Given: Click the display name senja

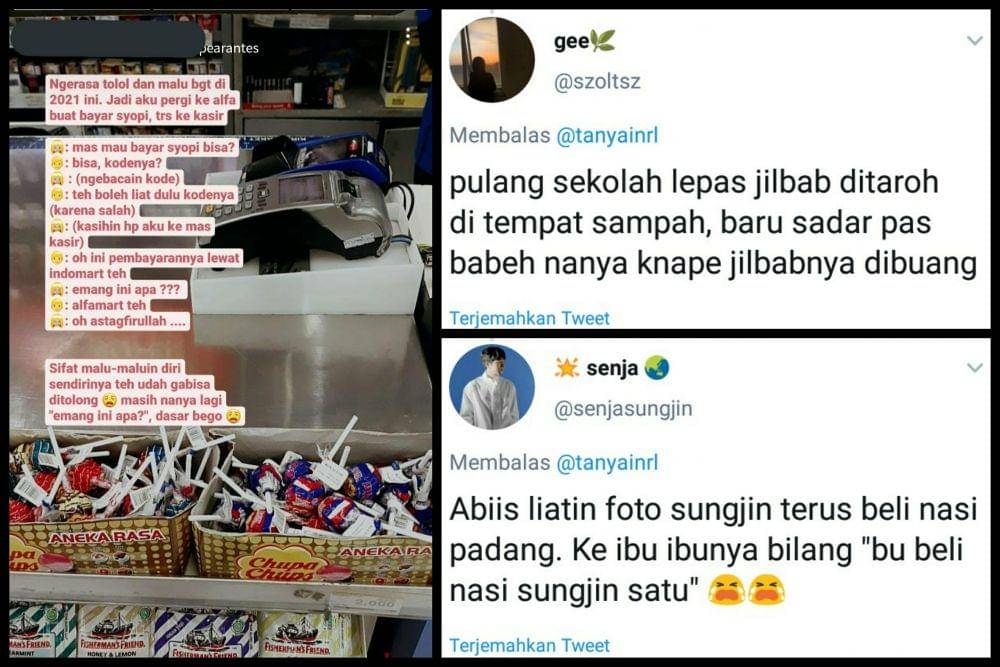Looking at the screenshot, I should coord(612,368).
